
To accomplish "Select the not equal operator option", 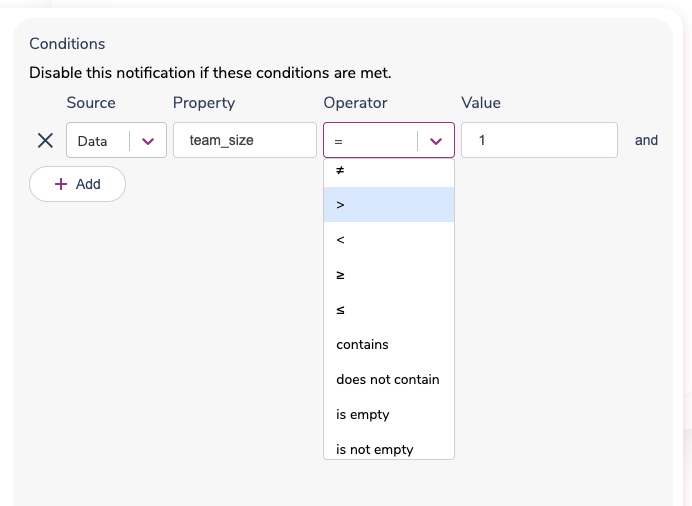I will (x=389, y=172).
